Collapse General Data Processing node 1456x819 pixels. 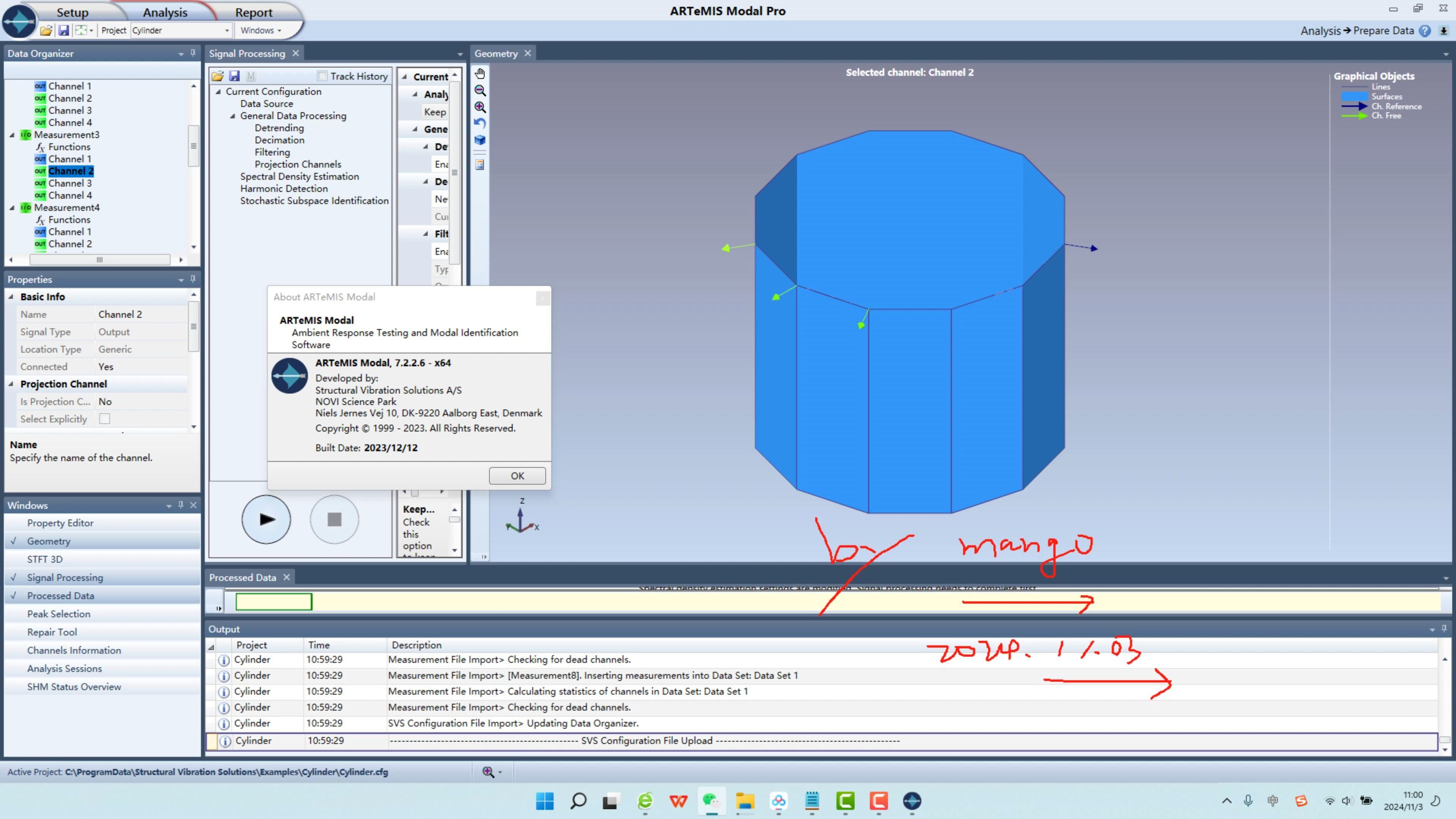coord(233,116)
